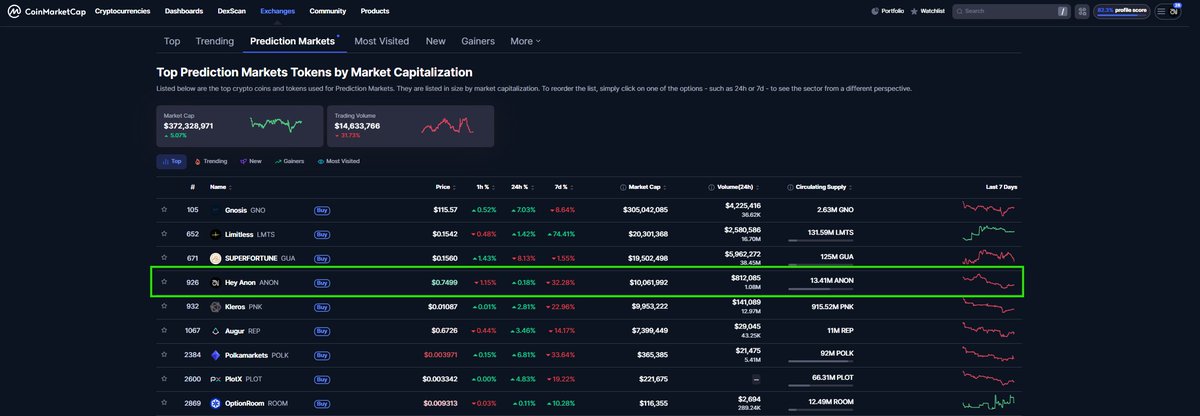The image size is (1200, 416).
Task: Click the Limitless coin logo
Action: [215, 234]
